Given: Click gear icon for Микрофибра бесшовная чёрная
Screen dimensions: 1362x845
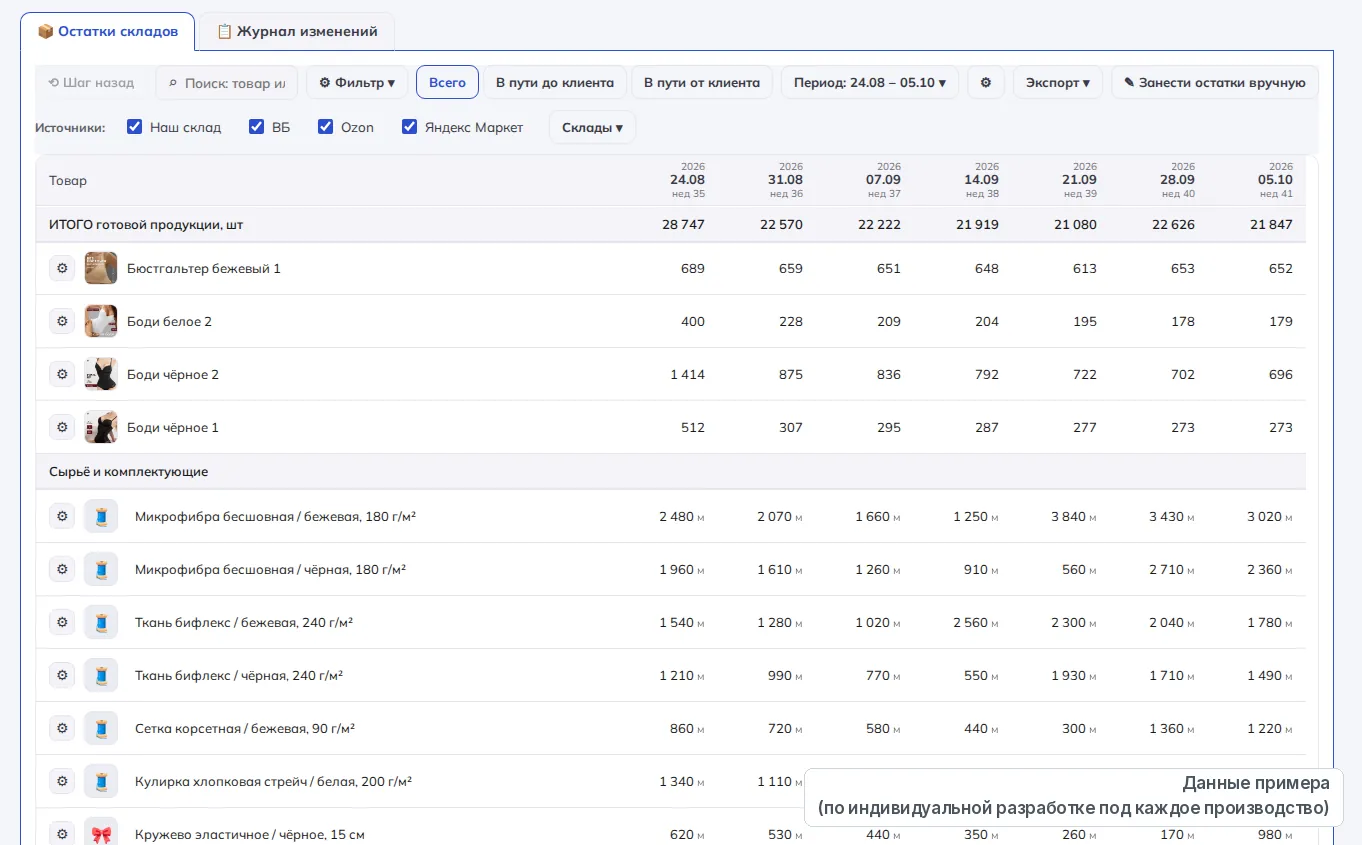Looking at the screenshot, I should [62, 569].
